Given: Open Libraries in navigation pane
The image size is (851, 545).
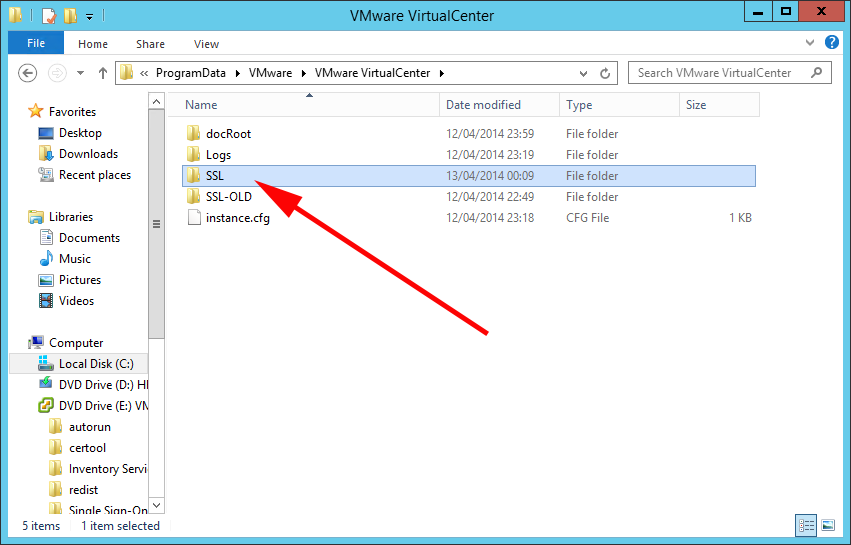Looking at the screenshot, I should (x=71, y=217).
